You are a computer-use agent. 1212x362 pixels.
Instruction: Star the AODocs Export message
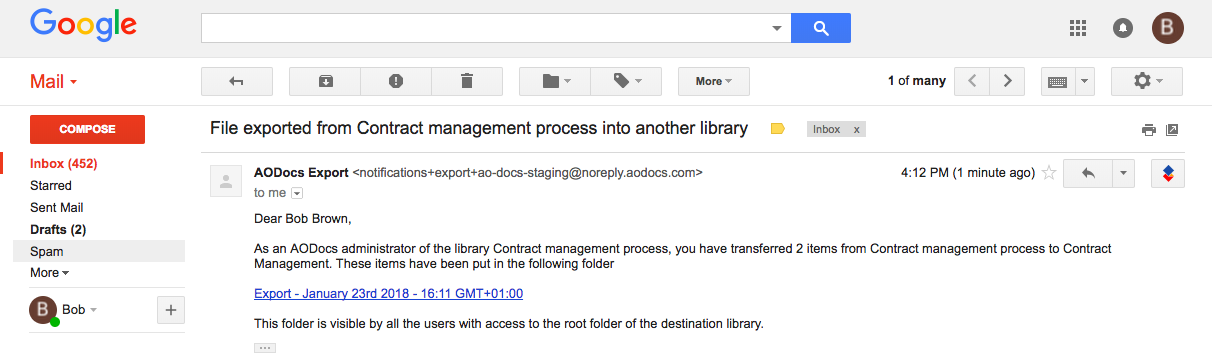pyautogui.click(x=1049, y=173)
